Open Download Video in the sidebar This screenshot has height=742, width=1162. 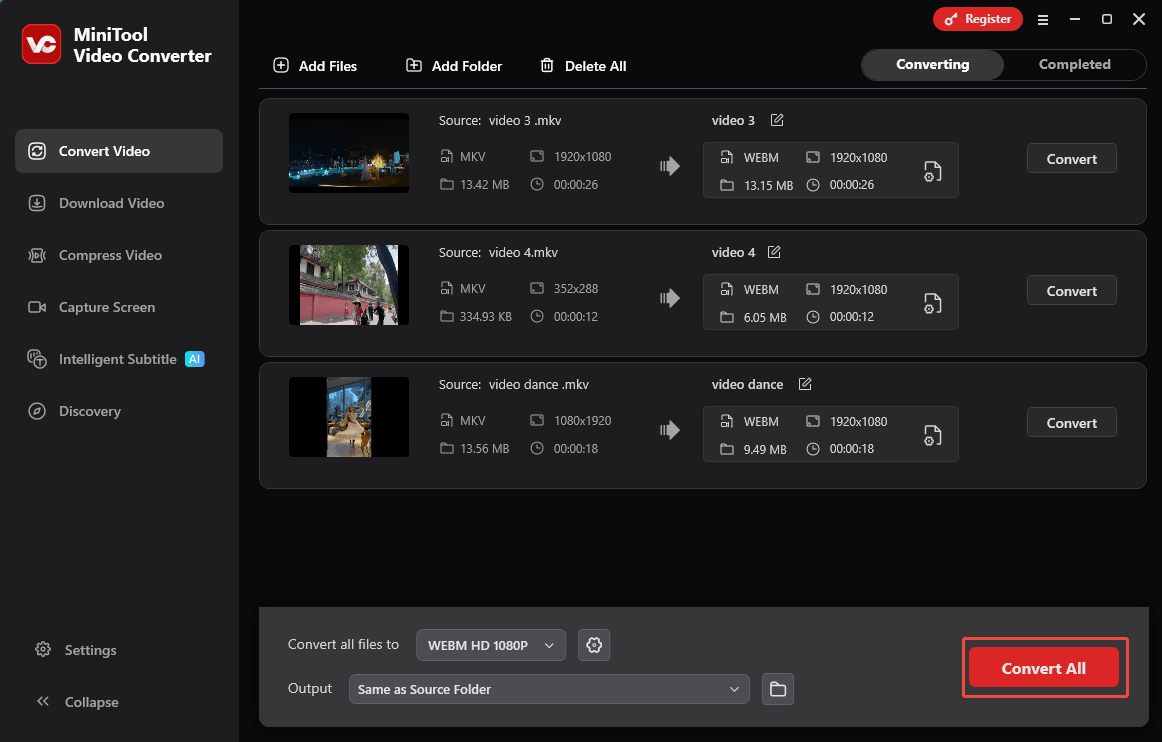click(110, 203)
